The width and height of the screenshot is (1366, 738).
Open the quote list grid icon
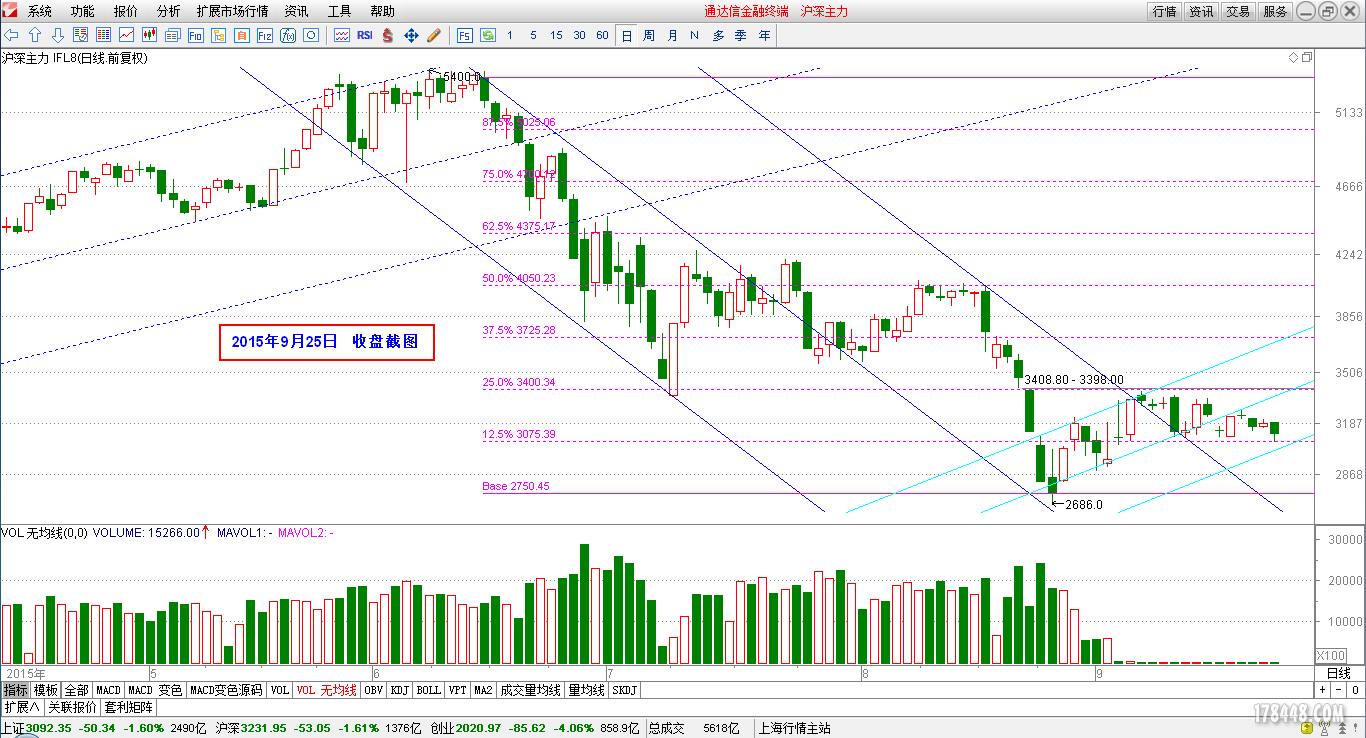click(103, 35)
